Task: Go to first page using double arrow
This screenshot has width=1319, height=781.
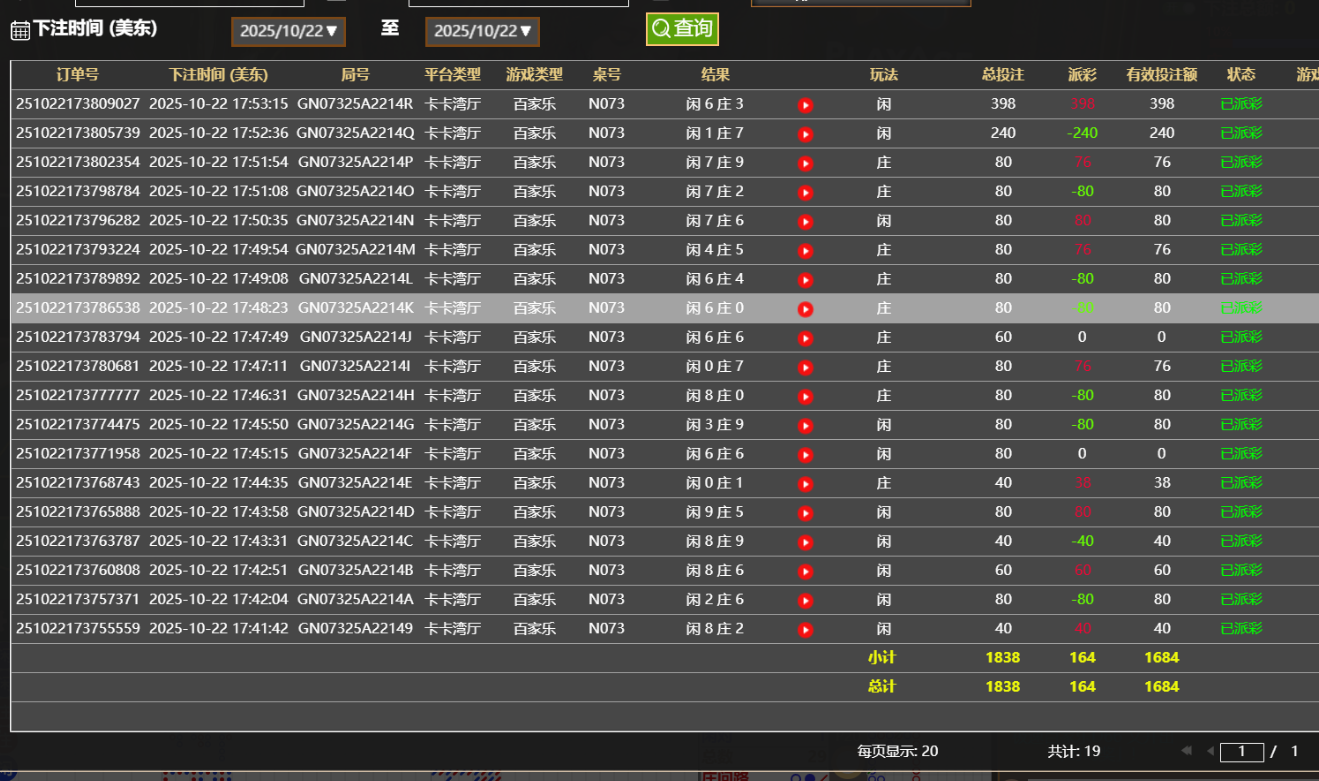Action: (x=1187, y=751)
